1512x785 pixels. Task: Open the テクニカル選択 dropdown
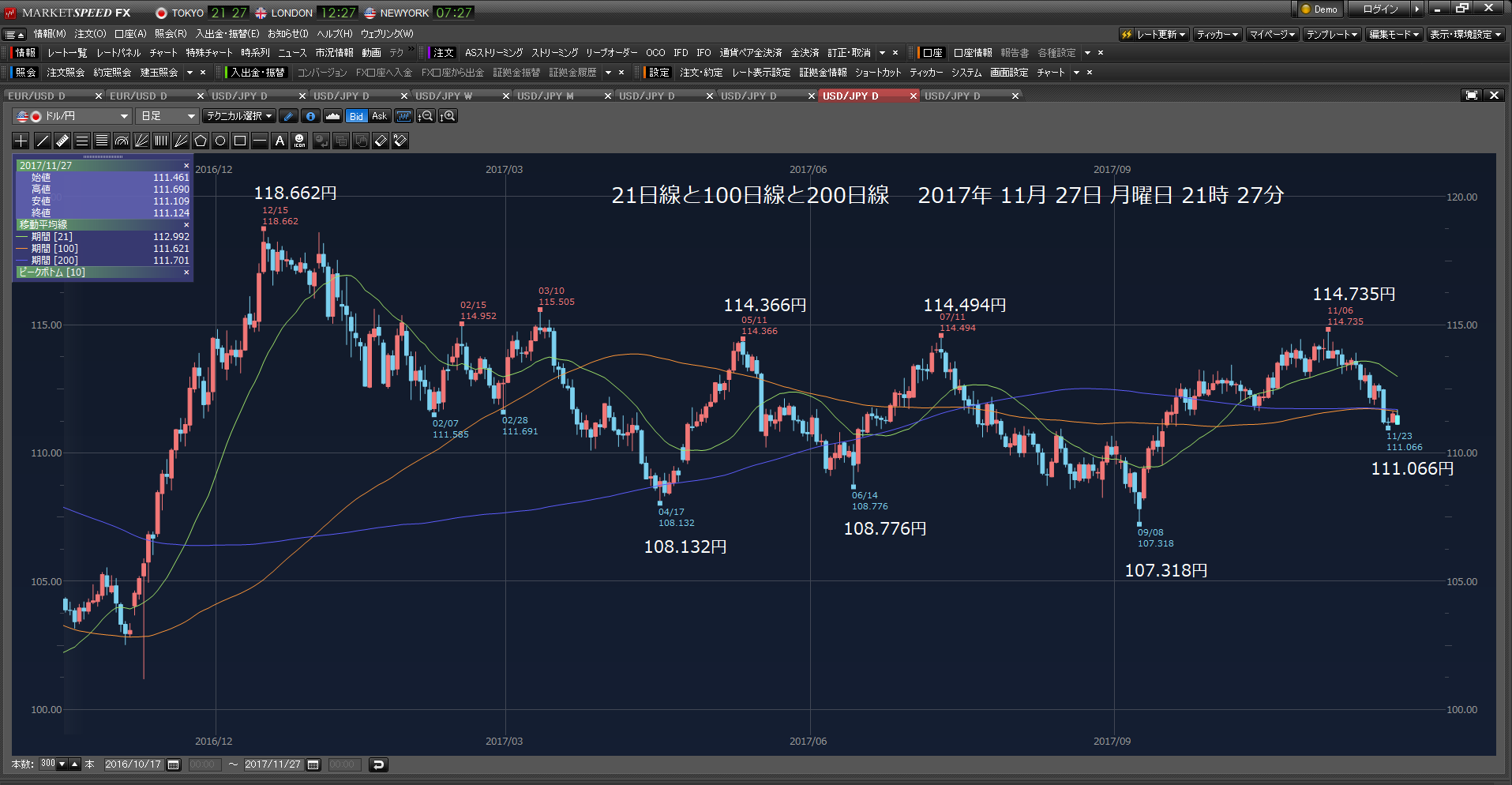tap(238, 116)
